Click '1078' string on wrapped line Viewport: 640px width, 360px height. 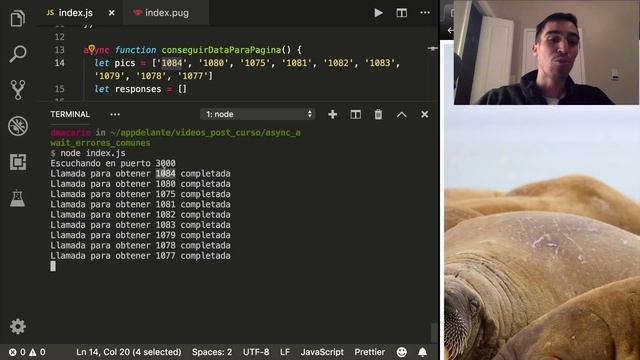pos(151,76)
